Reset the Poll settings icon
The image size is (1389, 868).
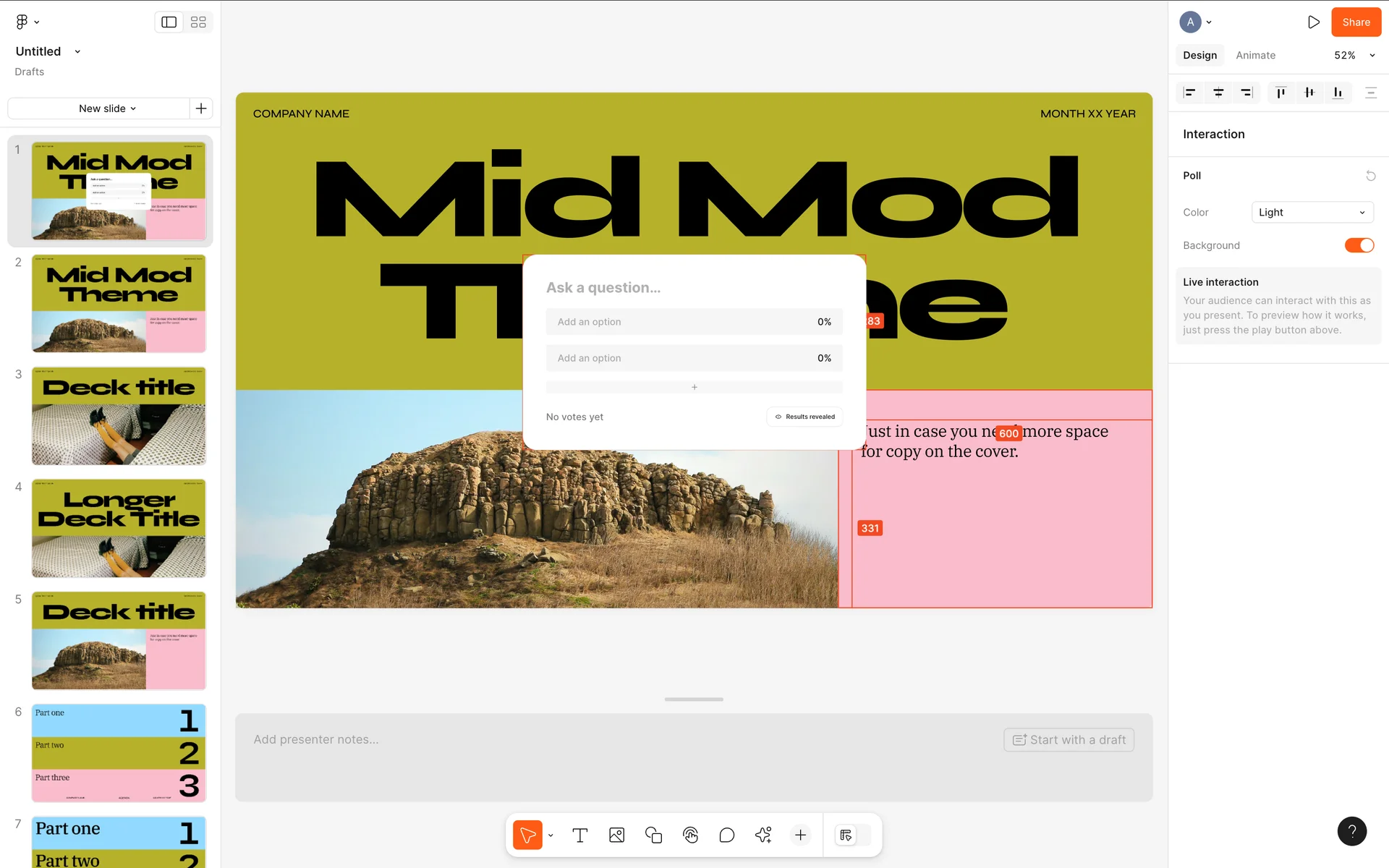(1370, 176)
